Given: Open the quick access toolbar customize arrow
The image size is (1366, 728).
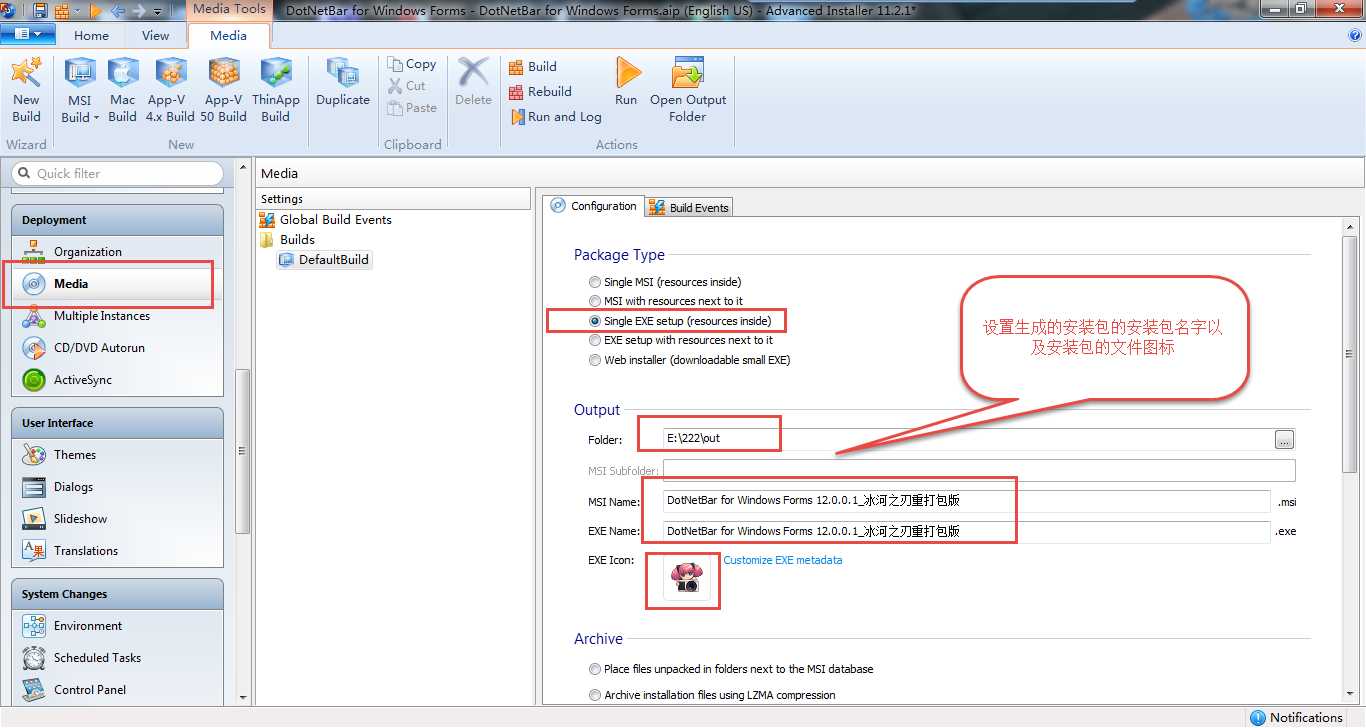Looking at the screenshot, I should [158, 12].
